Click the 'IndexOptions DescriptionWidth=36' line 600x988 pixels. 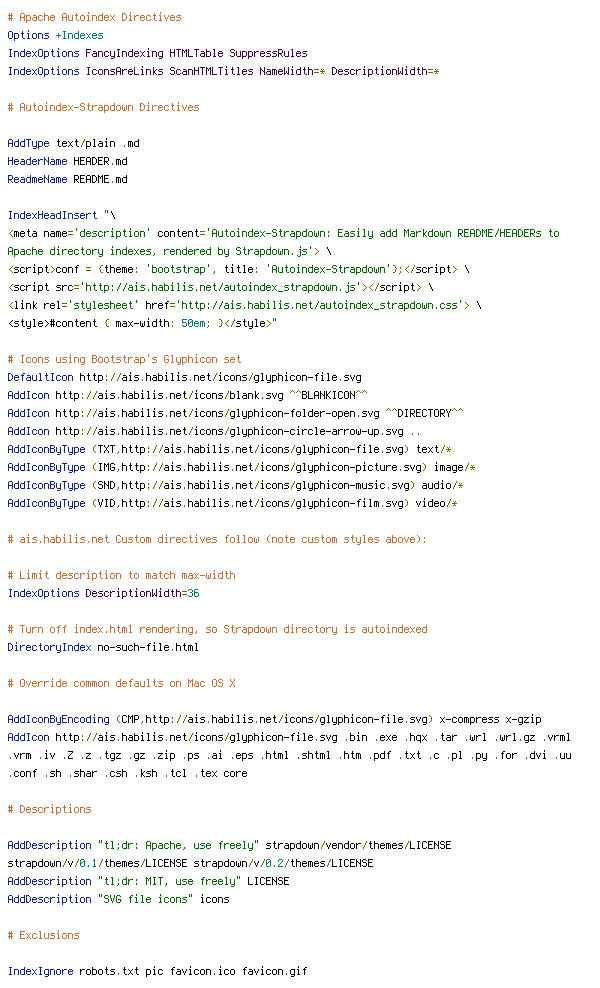pos(103,594)
